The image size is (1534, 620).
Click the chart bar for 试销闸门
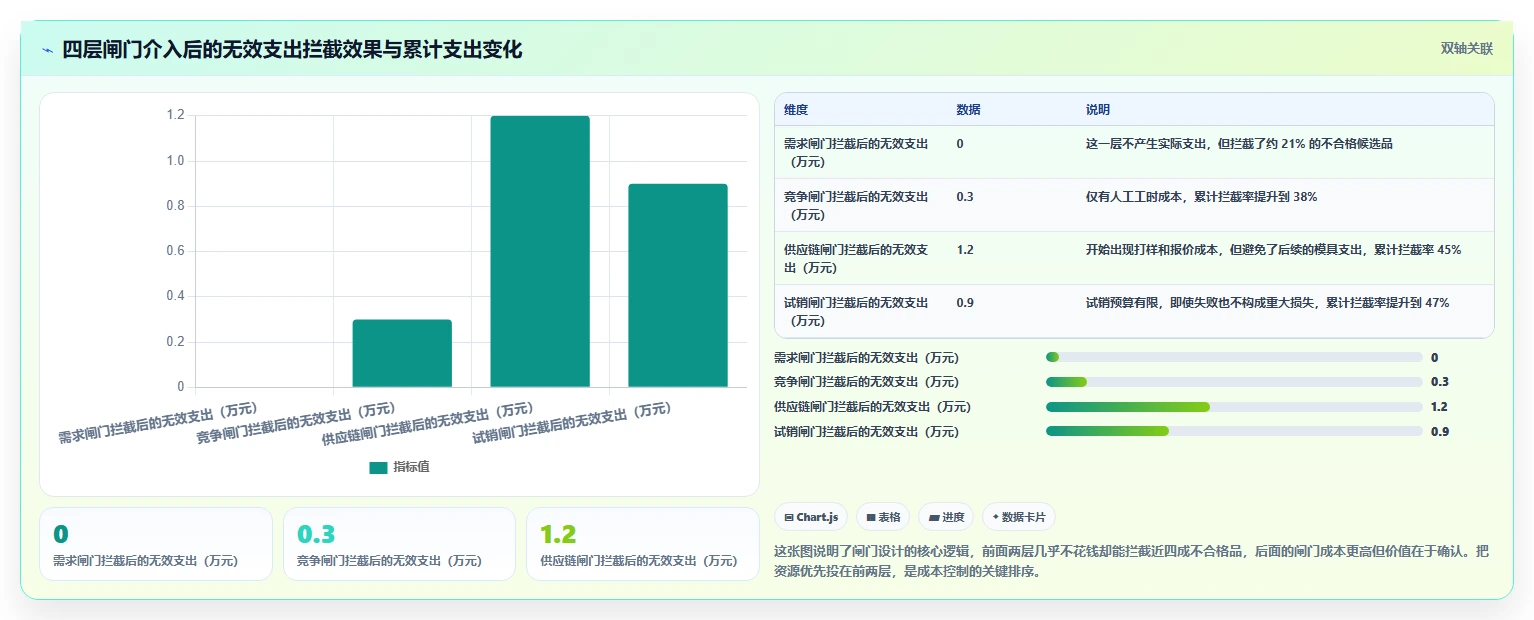point(678,285)
